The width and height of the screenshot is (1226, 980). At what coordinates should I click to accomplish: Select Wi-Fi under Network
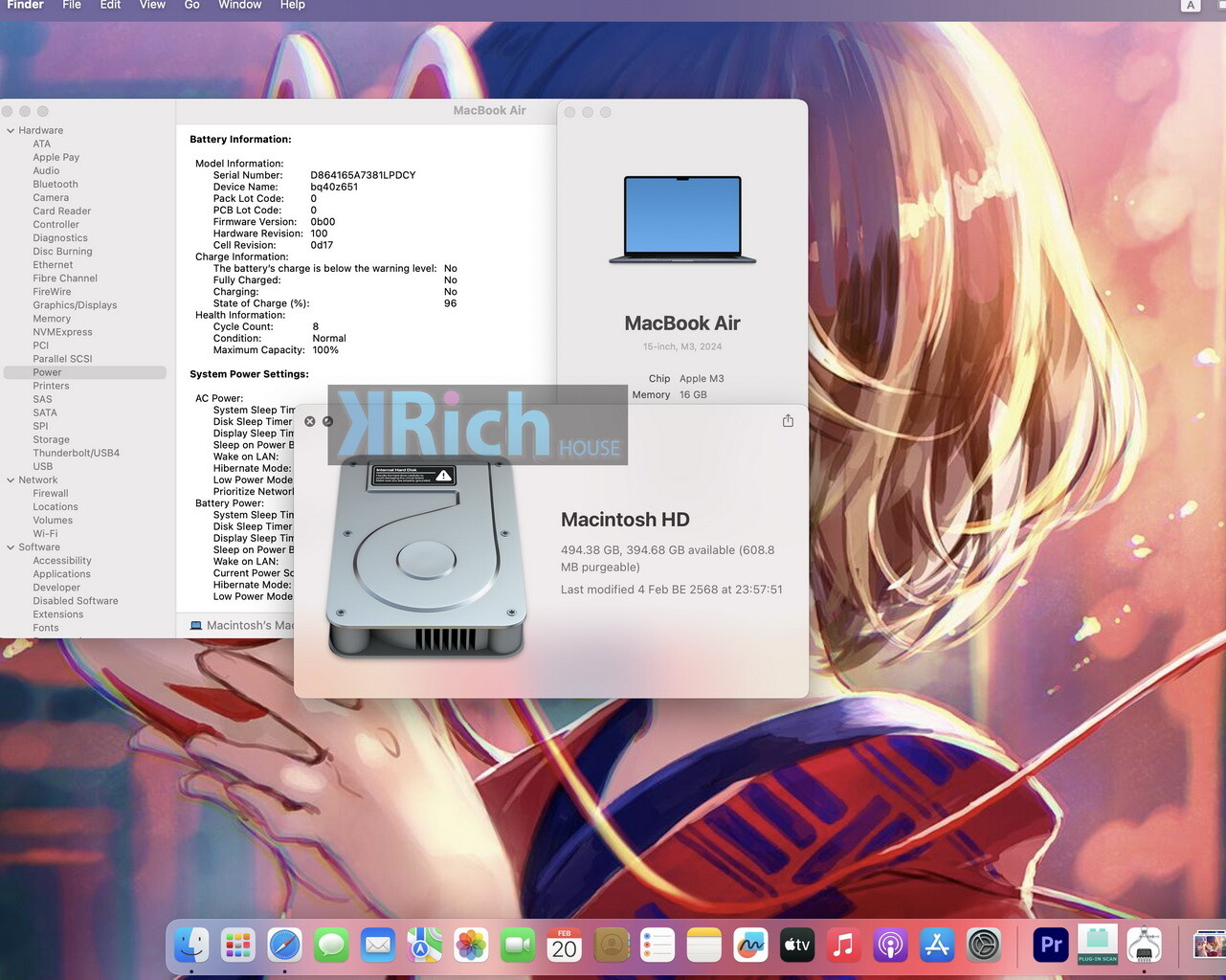click(45, 534)
